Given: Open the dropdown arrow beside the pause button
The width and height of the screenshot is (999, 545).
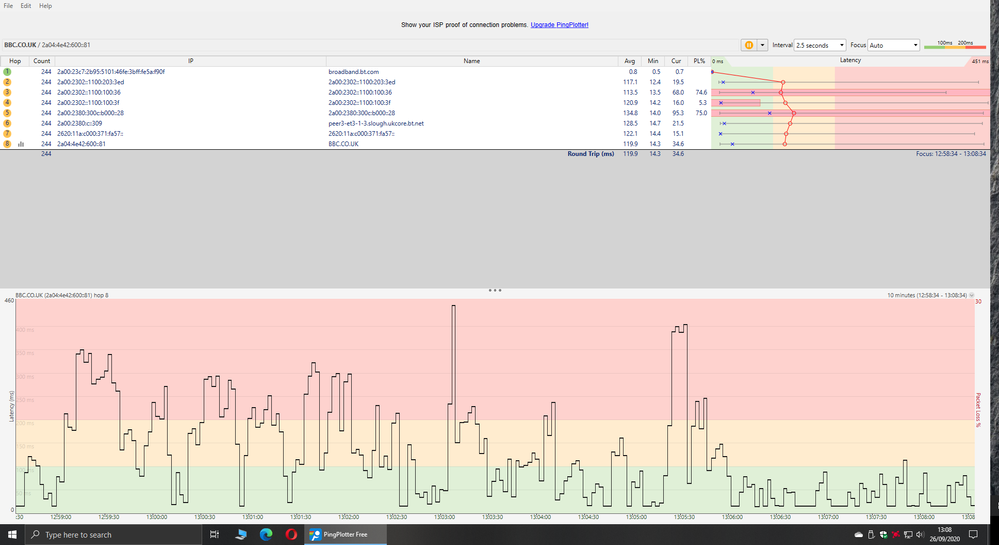Looking at the screenshot, I should 764,45.
